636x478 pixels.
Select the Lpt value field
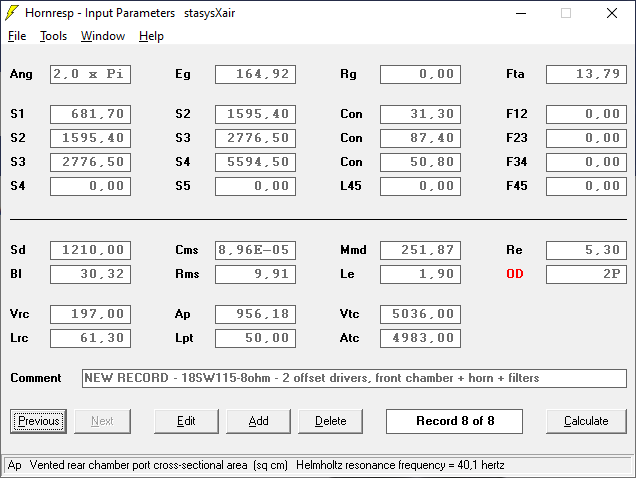click(x=256, y=338)
